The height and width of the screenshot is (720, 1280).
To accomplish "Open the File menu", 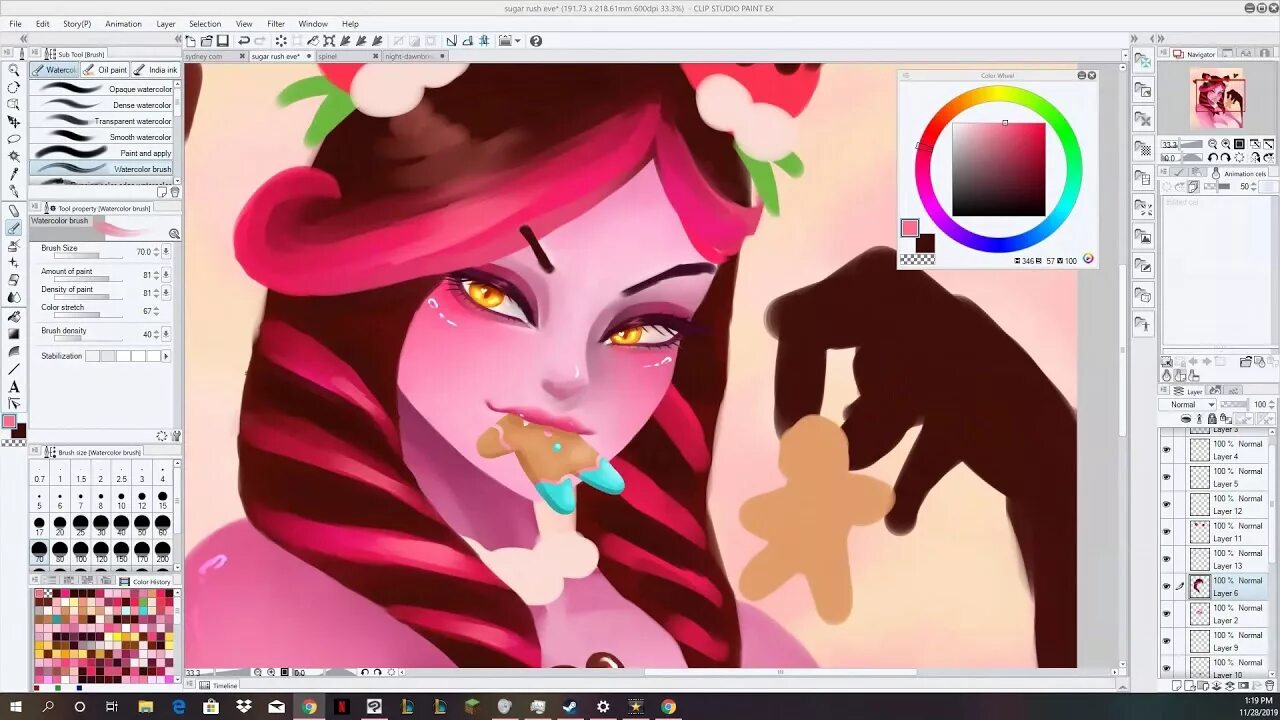I will 15,23.
